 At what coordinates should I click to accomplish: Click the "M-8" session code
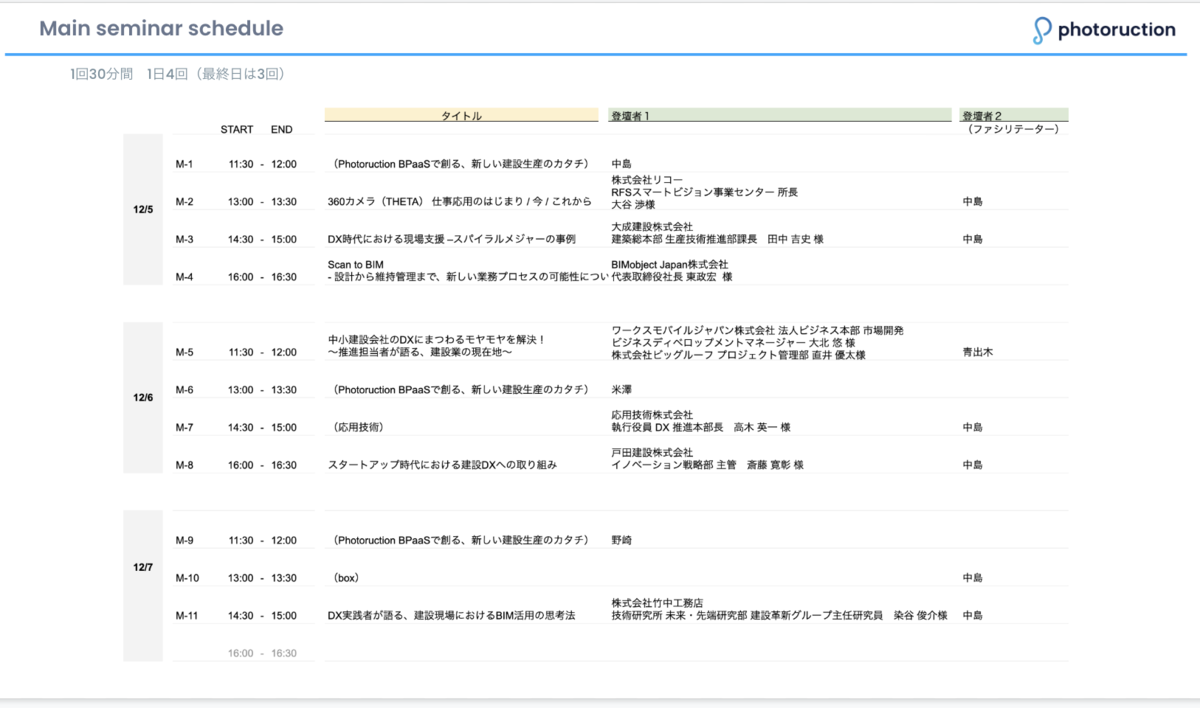click(184, 465)
